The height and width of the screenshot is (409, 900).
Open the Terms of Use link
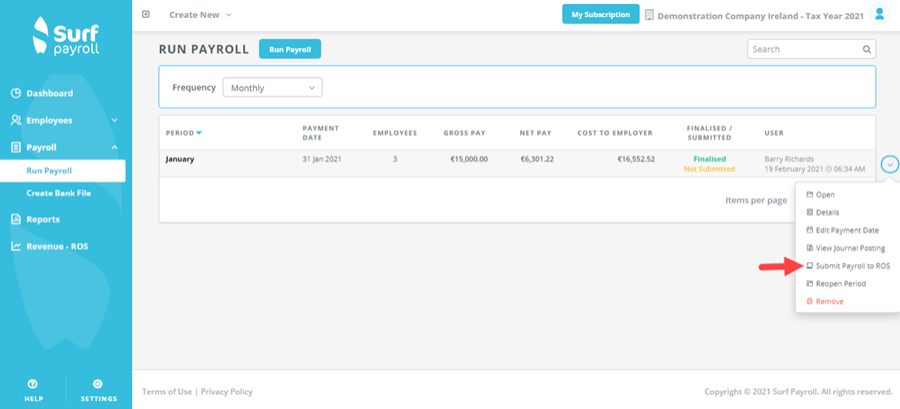(167, 392)
